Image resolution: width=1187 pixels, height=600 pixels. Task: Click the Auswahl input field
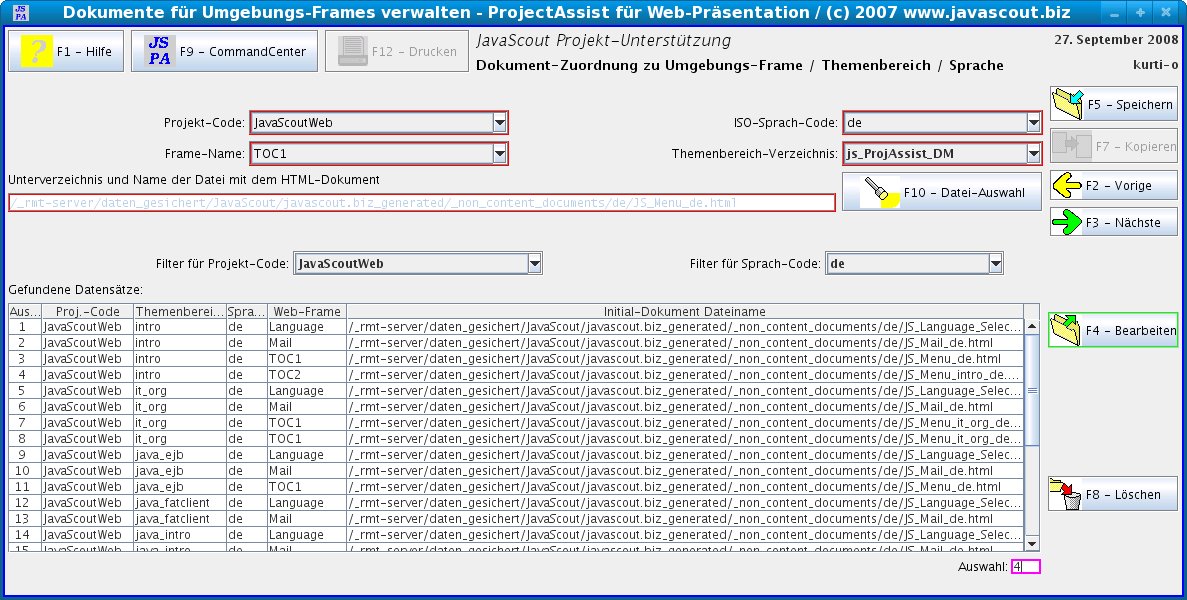tap(1025, 567)
